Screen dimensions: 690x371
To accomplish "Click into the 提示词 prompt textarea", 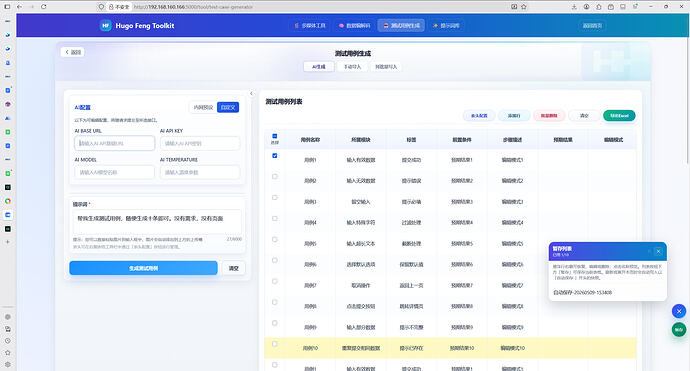I will tap(157, 222).
